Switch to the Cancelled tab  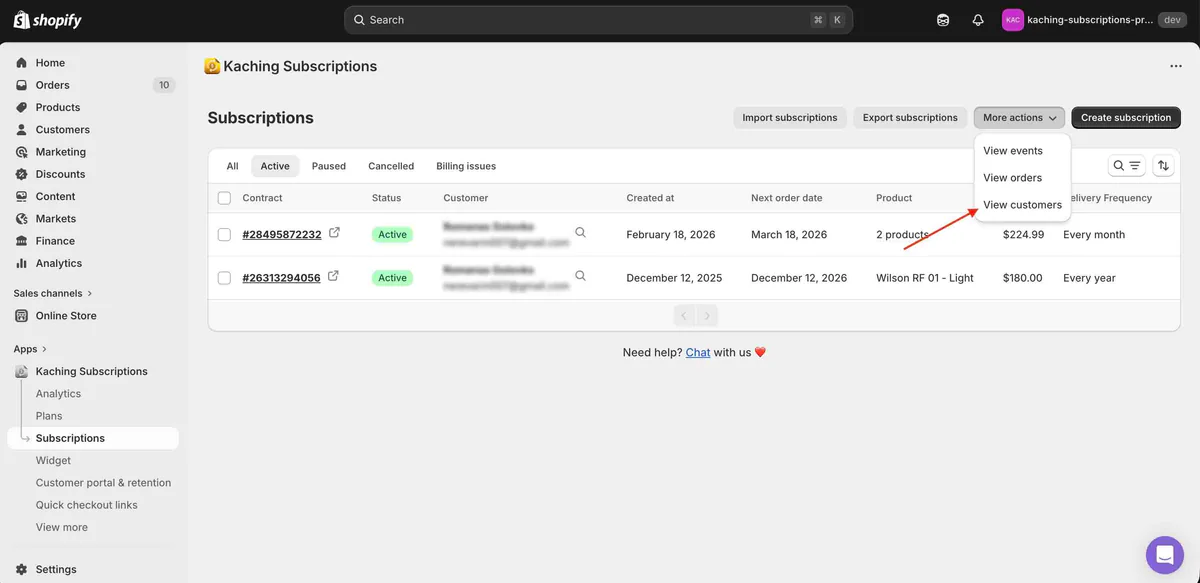pyautogui.click(x=391, y=166)
